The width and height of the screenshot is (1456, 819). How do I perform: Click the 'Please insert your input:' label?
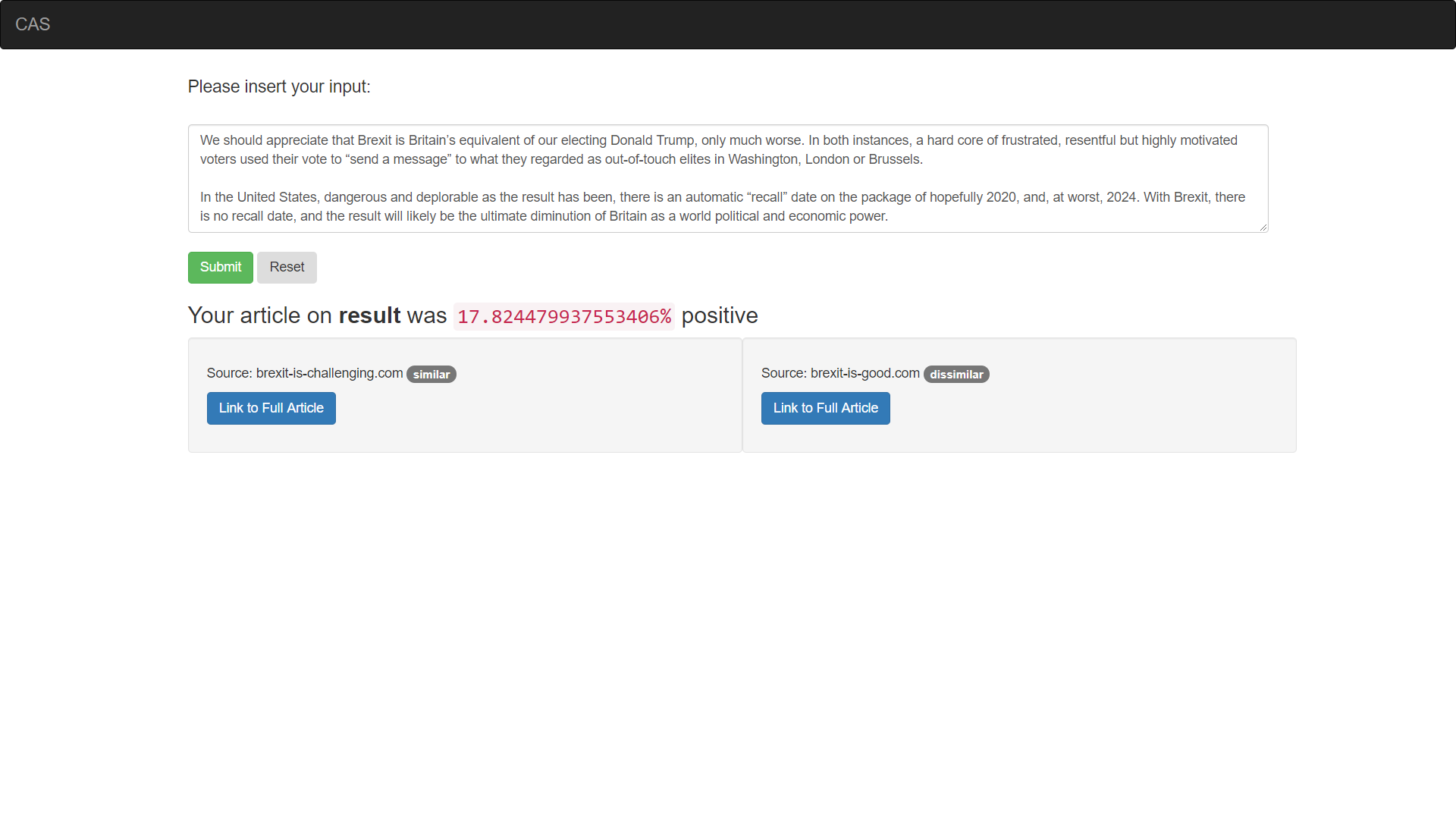coord(279,86)
